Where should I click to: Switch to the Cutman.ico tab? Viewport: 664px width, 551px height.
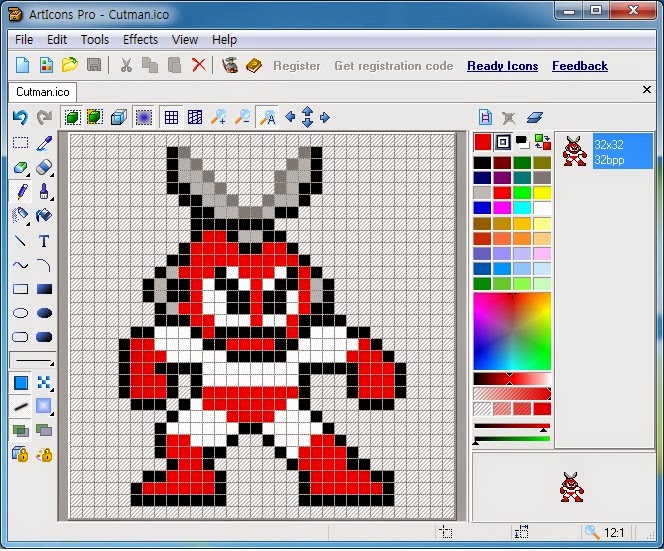tap(42, 92)
